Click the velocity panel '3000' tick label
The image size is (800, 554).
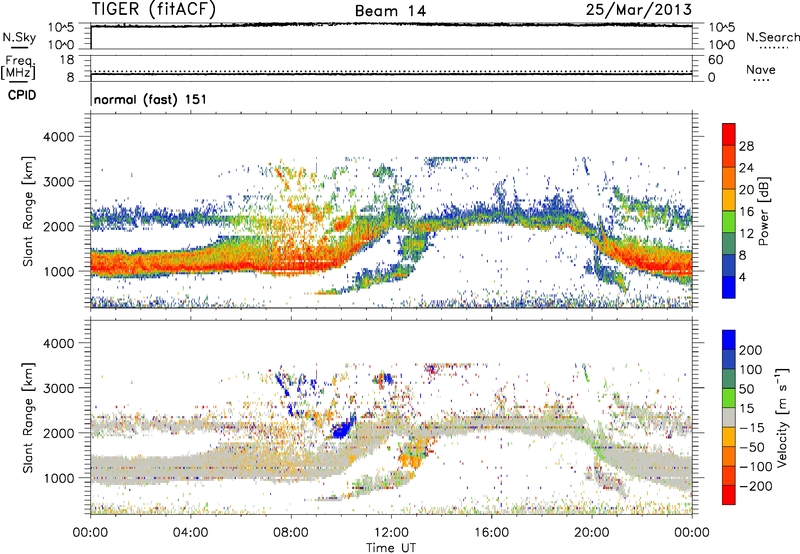click(58, 388)
